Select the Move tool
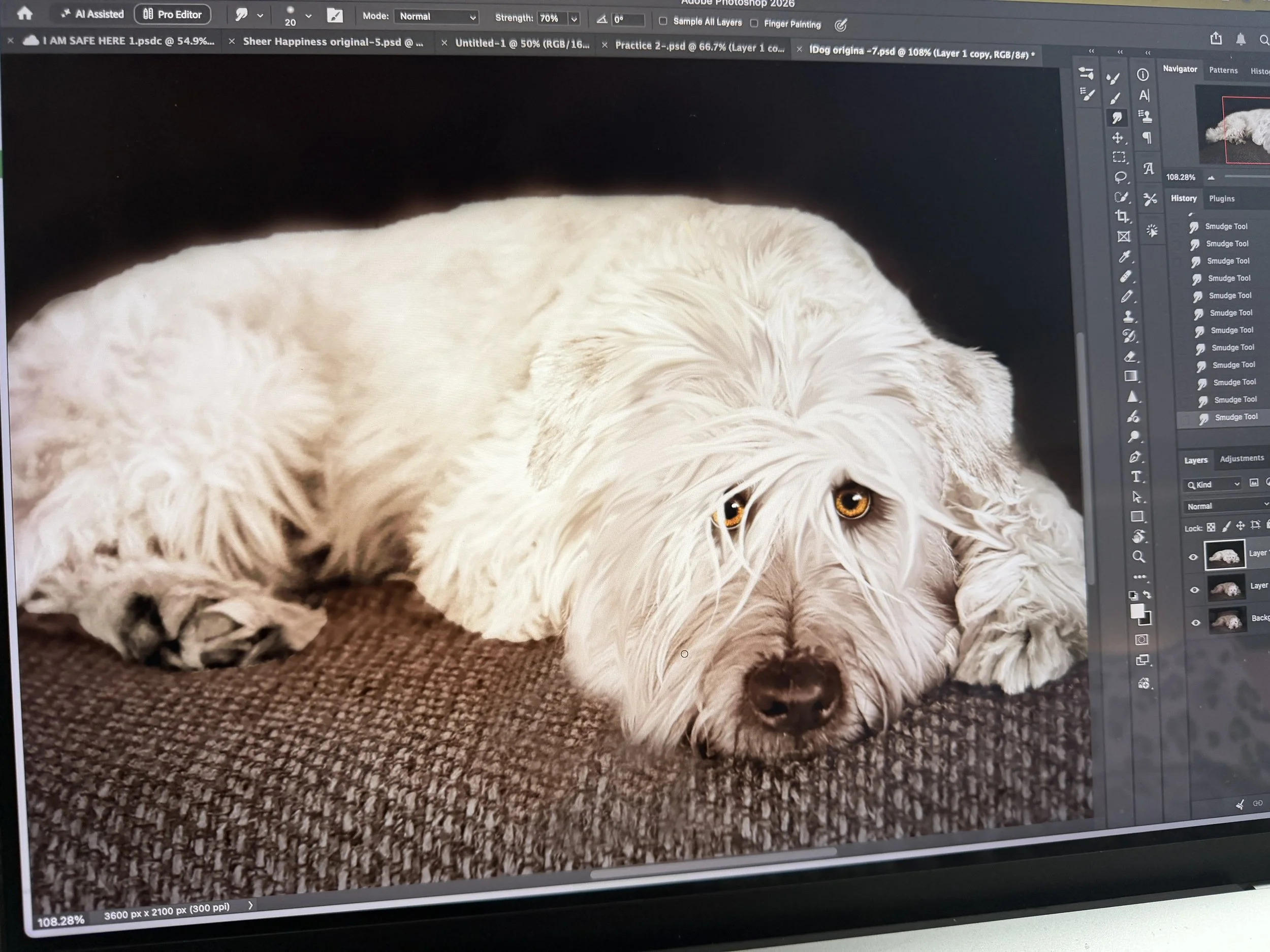 tap(1118, 138)
